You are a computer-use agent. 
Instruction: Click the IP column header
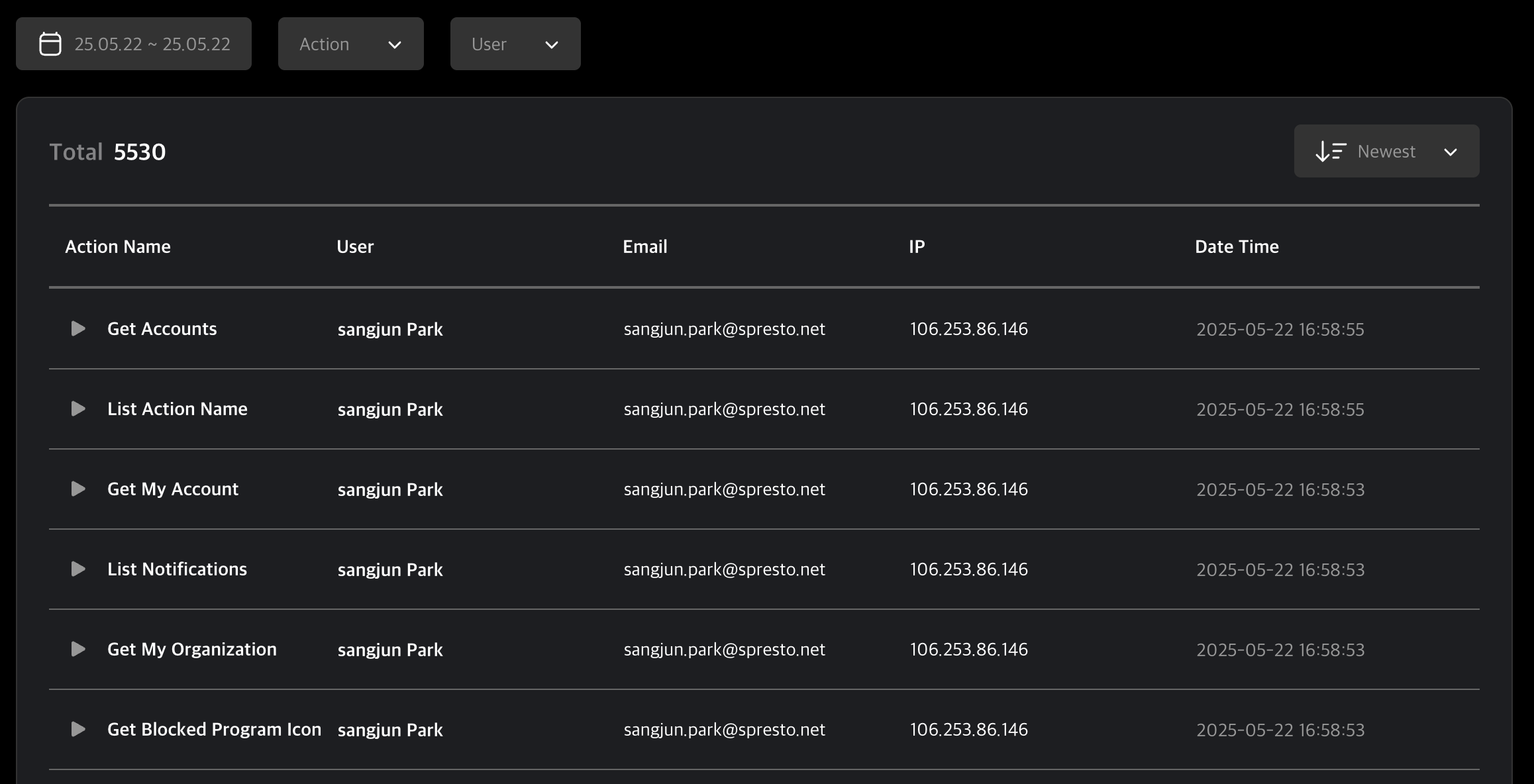[x=916, y=246]
